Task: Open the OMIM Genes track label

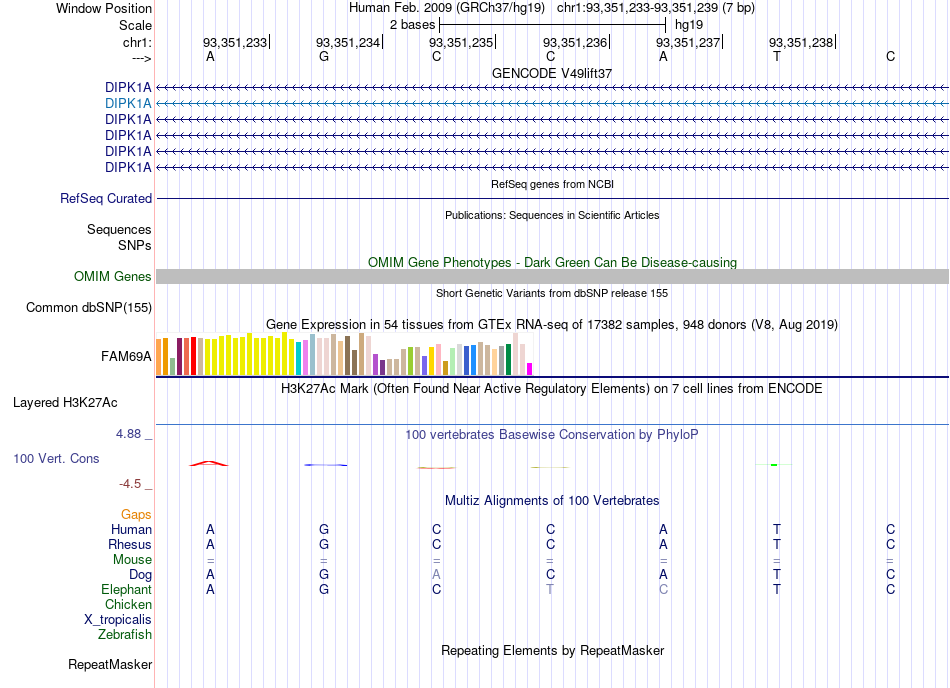Action: [113, 277]
